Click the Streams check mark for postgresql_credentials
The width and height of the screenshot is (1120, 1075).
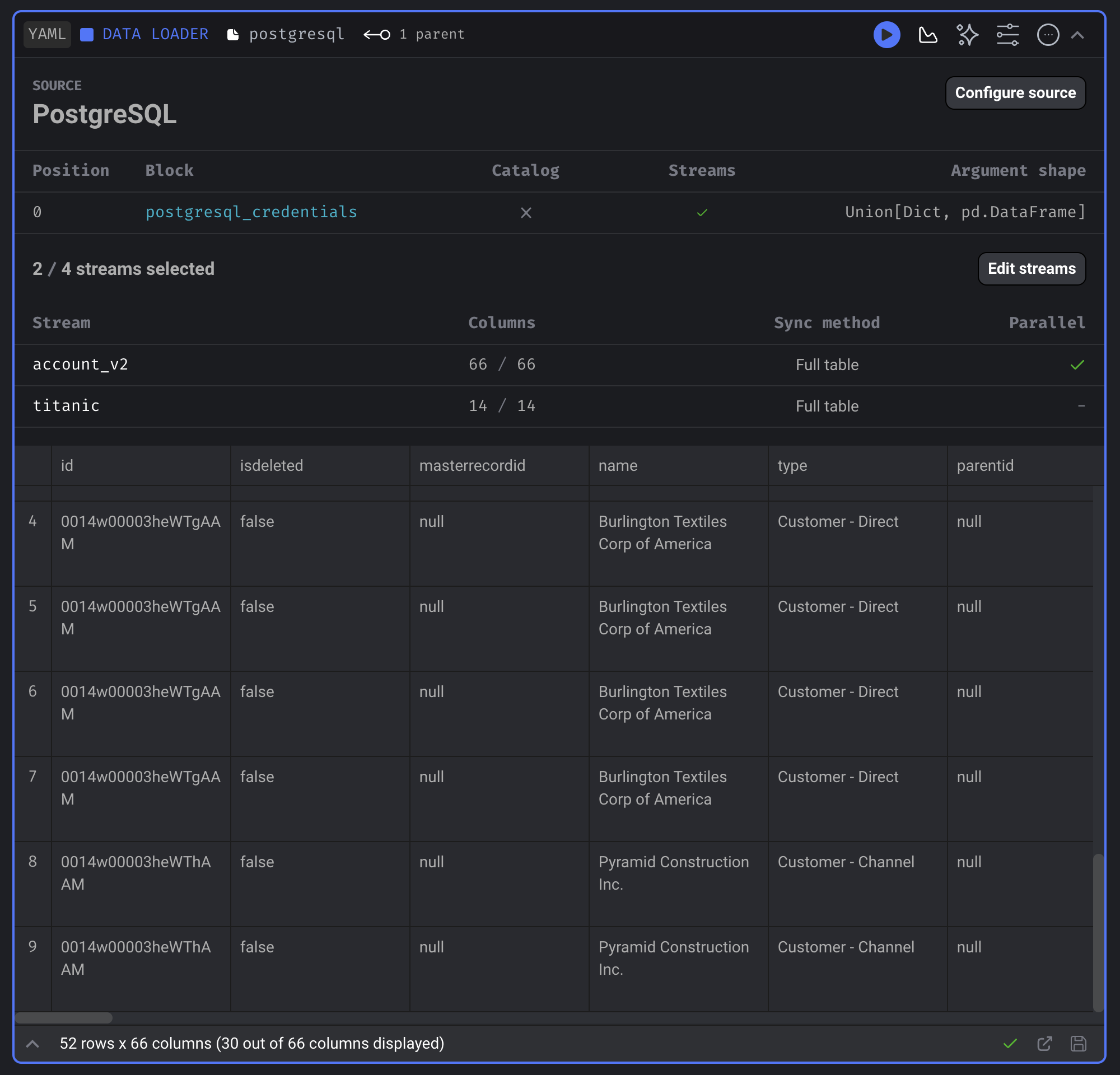point(702,213)
